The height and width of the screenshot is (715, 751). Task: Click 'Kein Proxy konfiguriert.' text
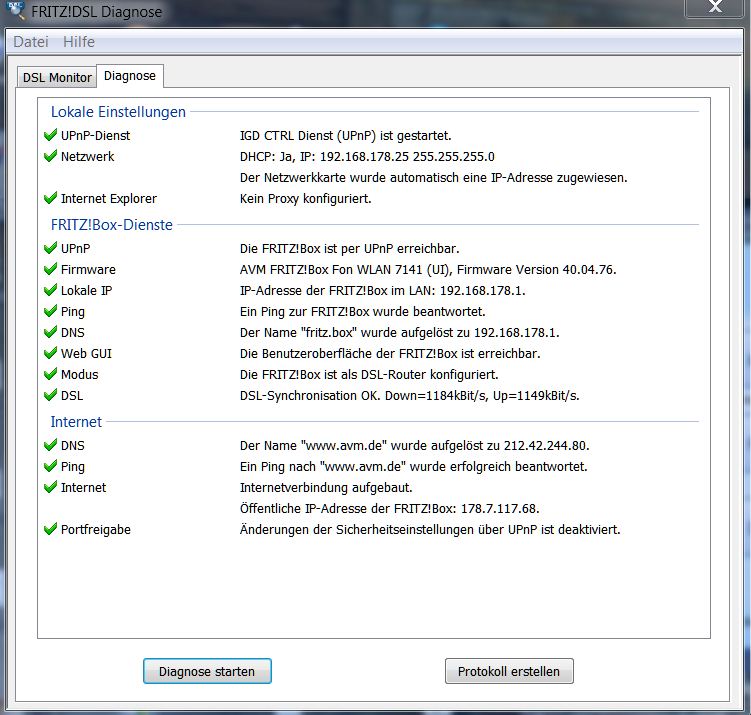tap(306, 199)
